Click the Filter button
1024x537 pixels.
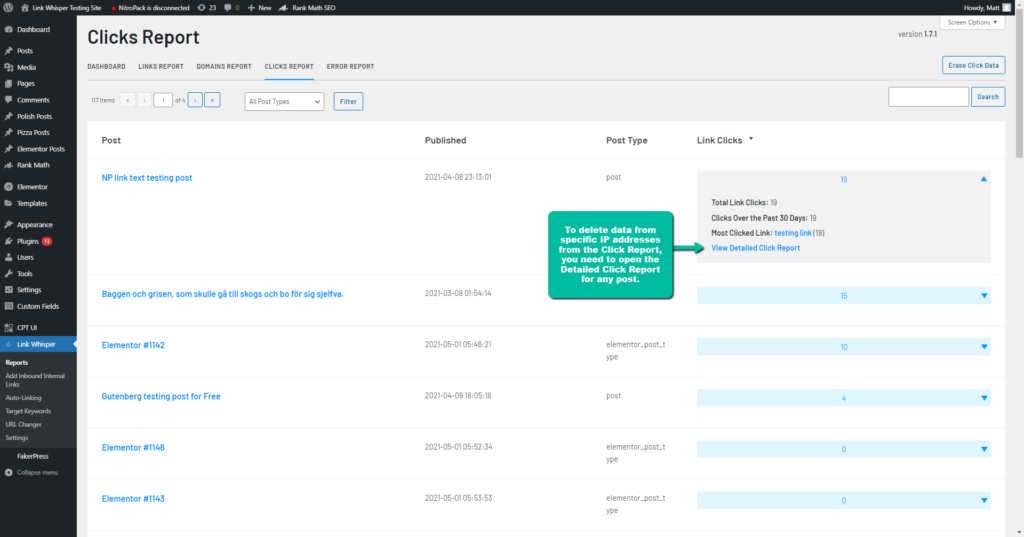[x=348, y=101]
